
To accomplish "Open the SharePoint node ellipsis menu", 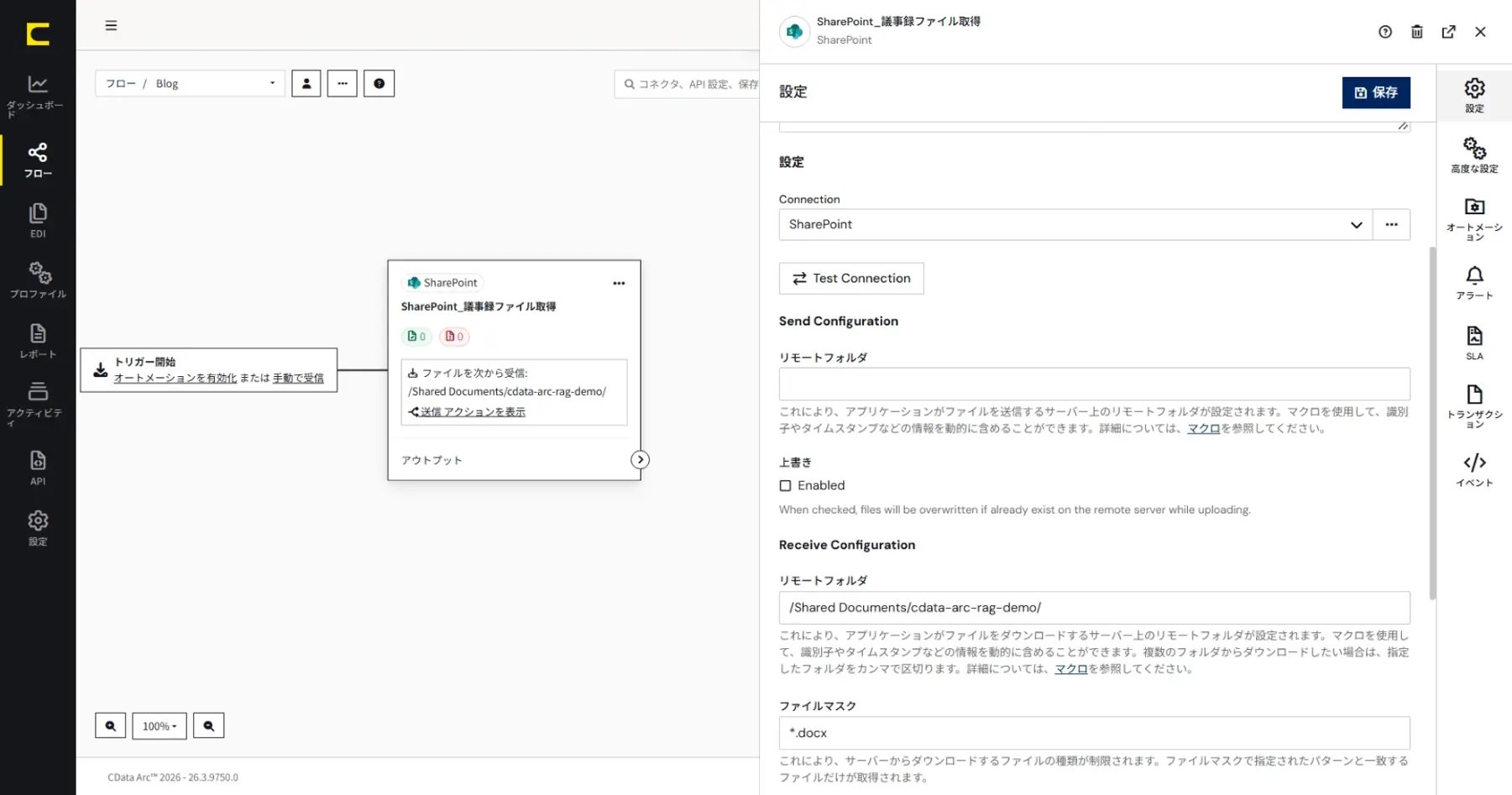I will click(619, 283).
